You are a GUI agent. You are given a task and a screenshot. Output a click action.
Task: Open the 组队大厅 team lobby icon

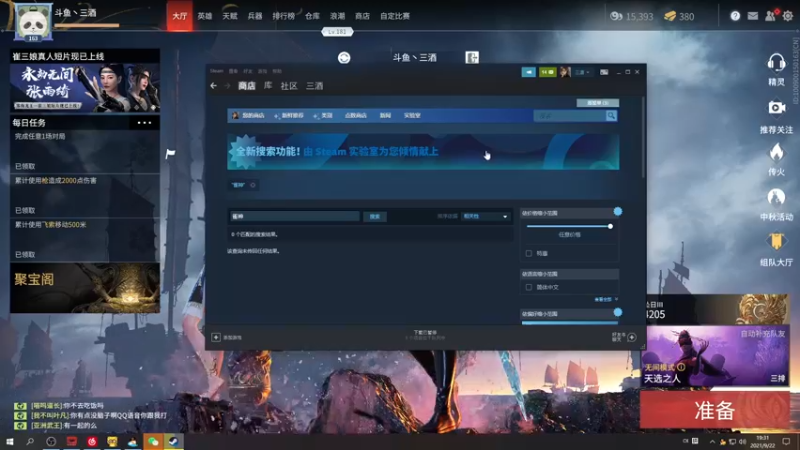pos(776,242)
